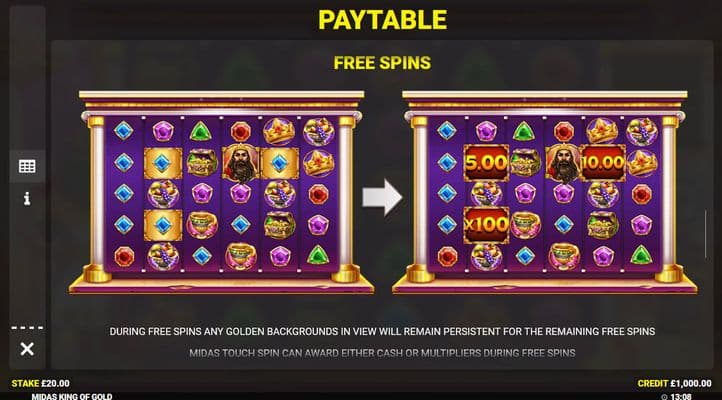The height and width of the screenshot is (400, 722).
Task: Click the 10.00 cash prize tile
Action: click(603, 162)
